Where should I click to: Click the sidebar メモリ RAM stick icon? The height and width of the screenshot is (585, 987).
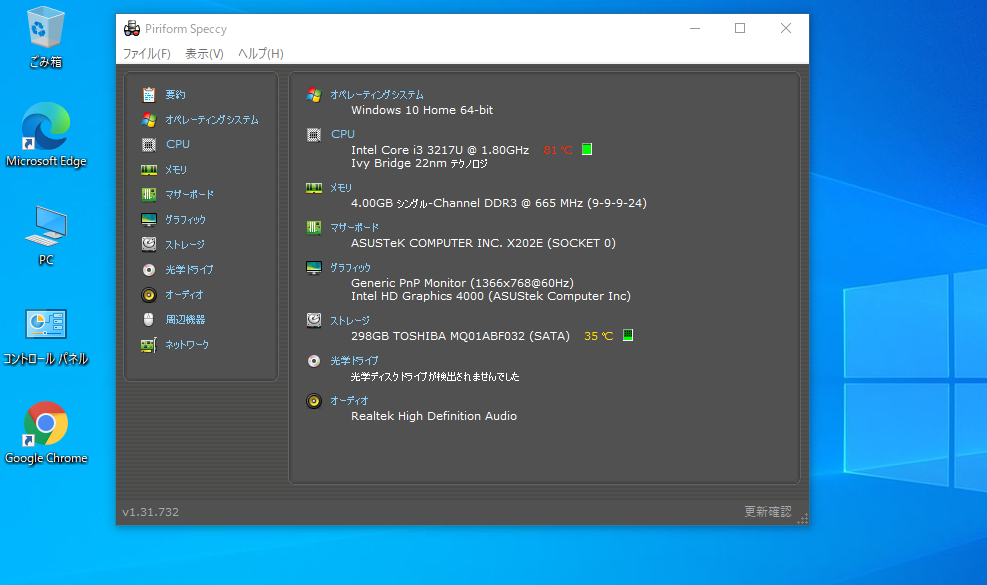(x=149, y=169)
